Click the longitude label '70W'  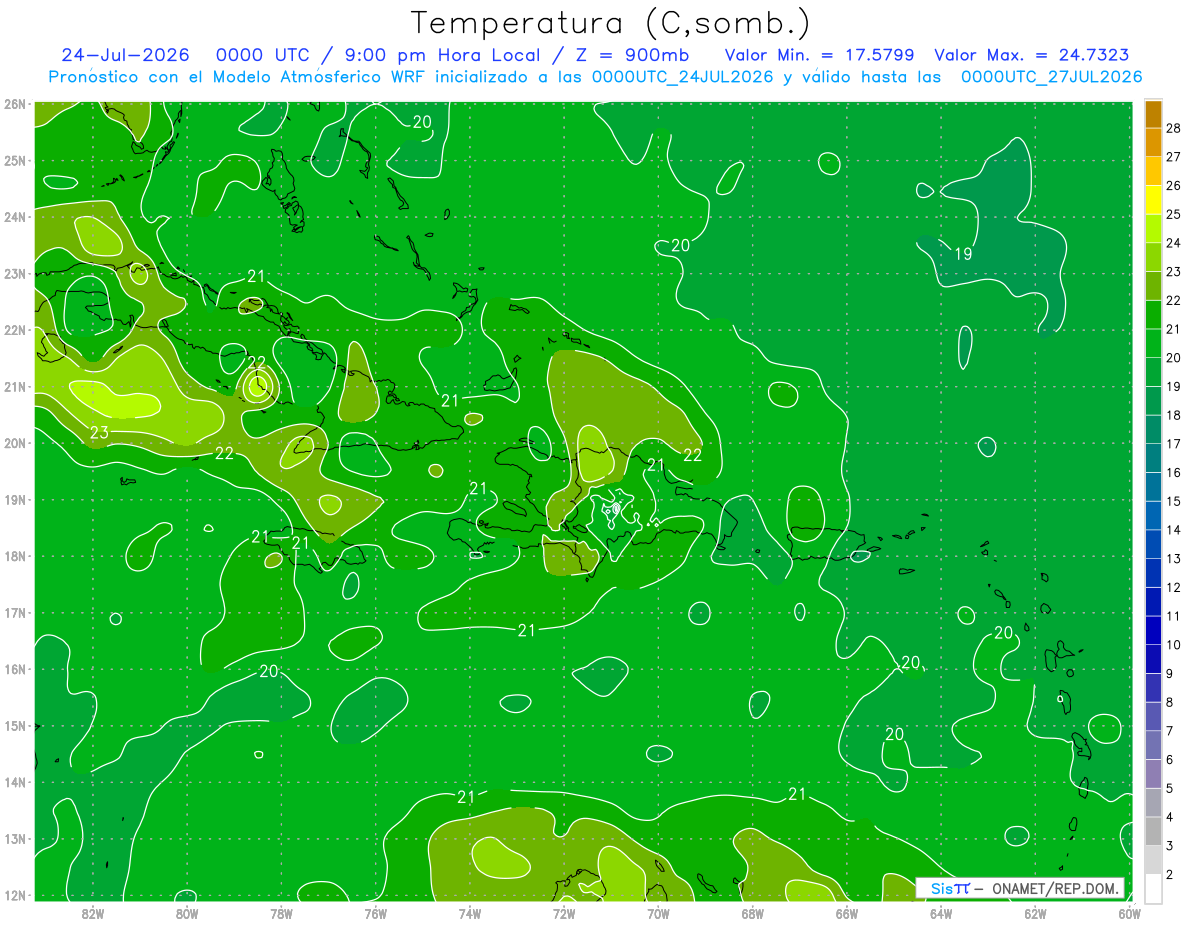click(658, 913)
